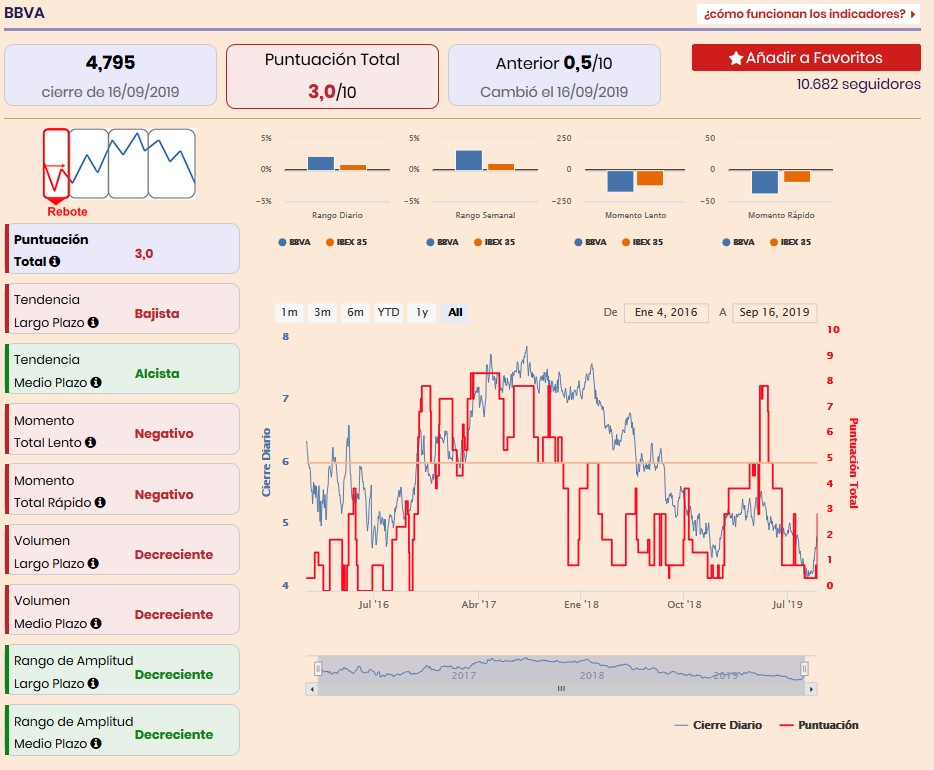Viewport: 934px width, 770px height.
Task: Select the 3m range tab
Action: point(322,313)
